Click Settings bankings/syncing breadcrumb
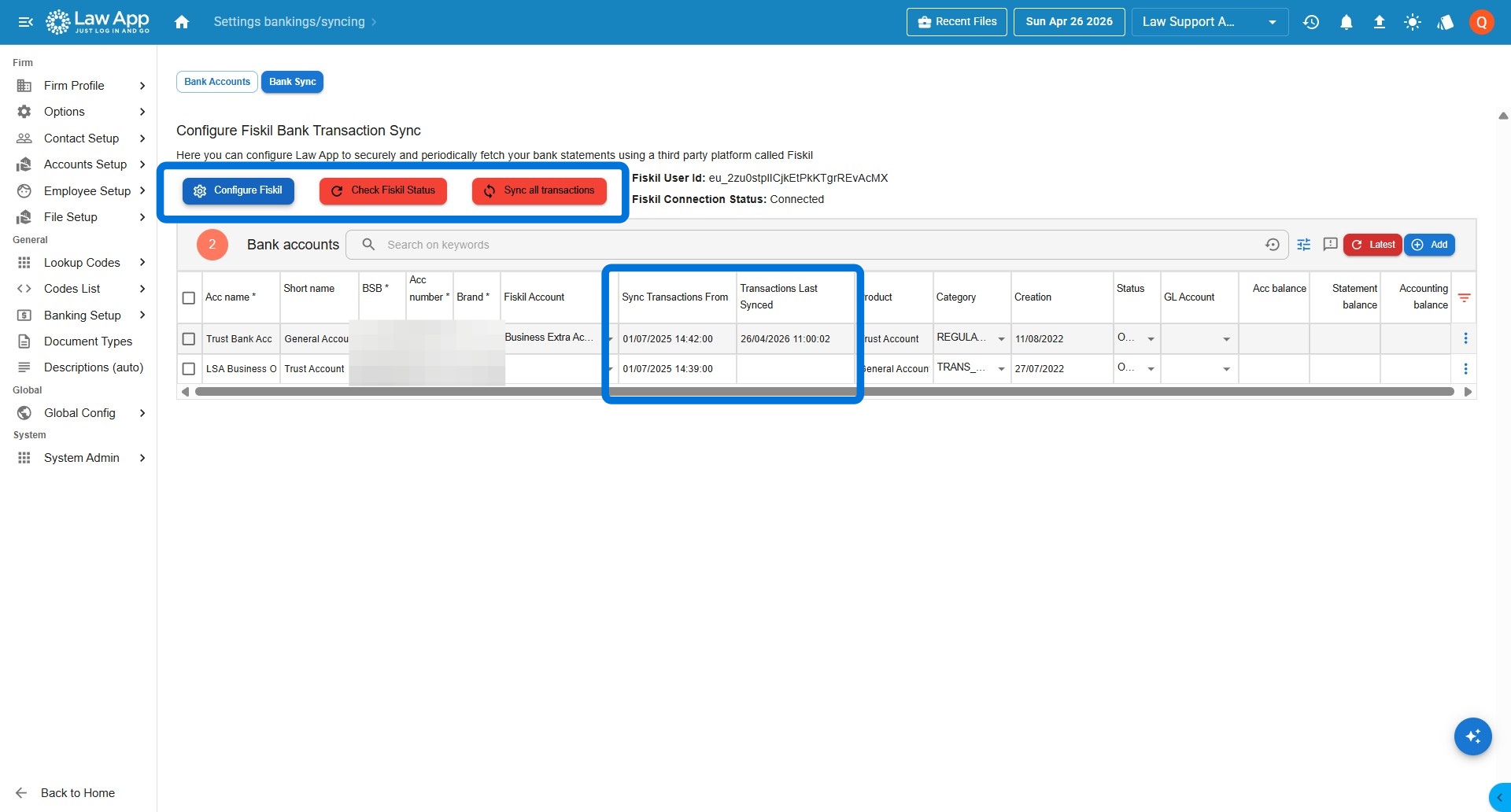This screenshot has height=812, width=1511. click(x=289, y=22)
